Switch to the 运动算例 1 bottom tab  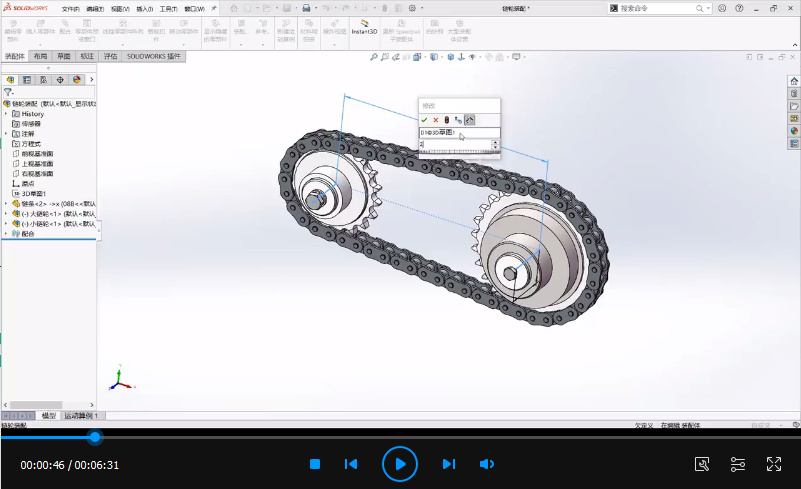point(81,416)
